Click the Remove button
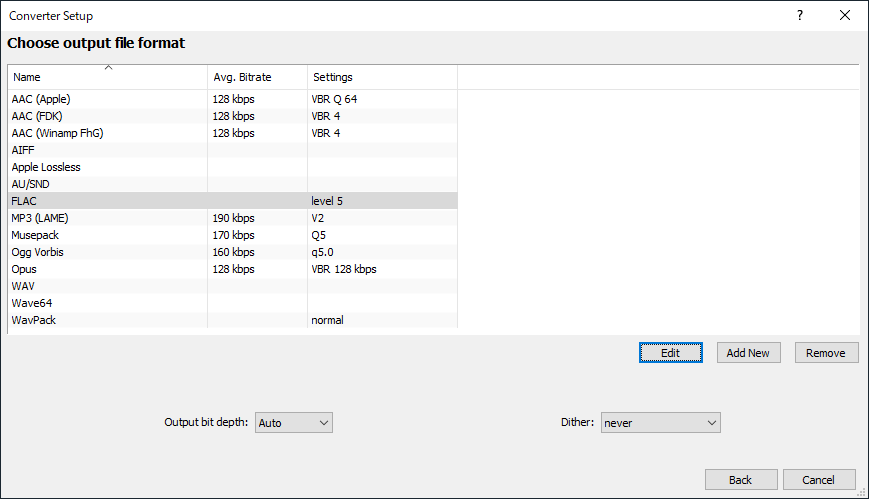 (826, 353)
